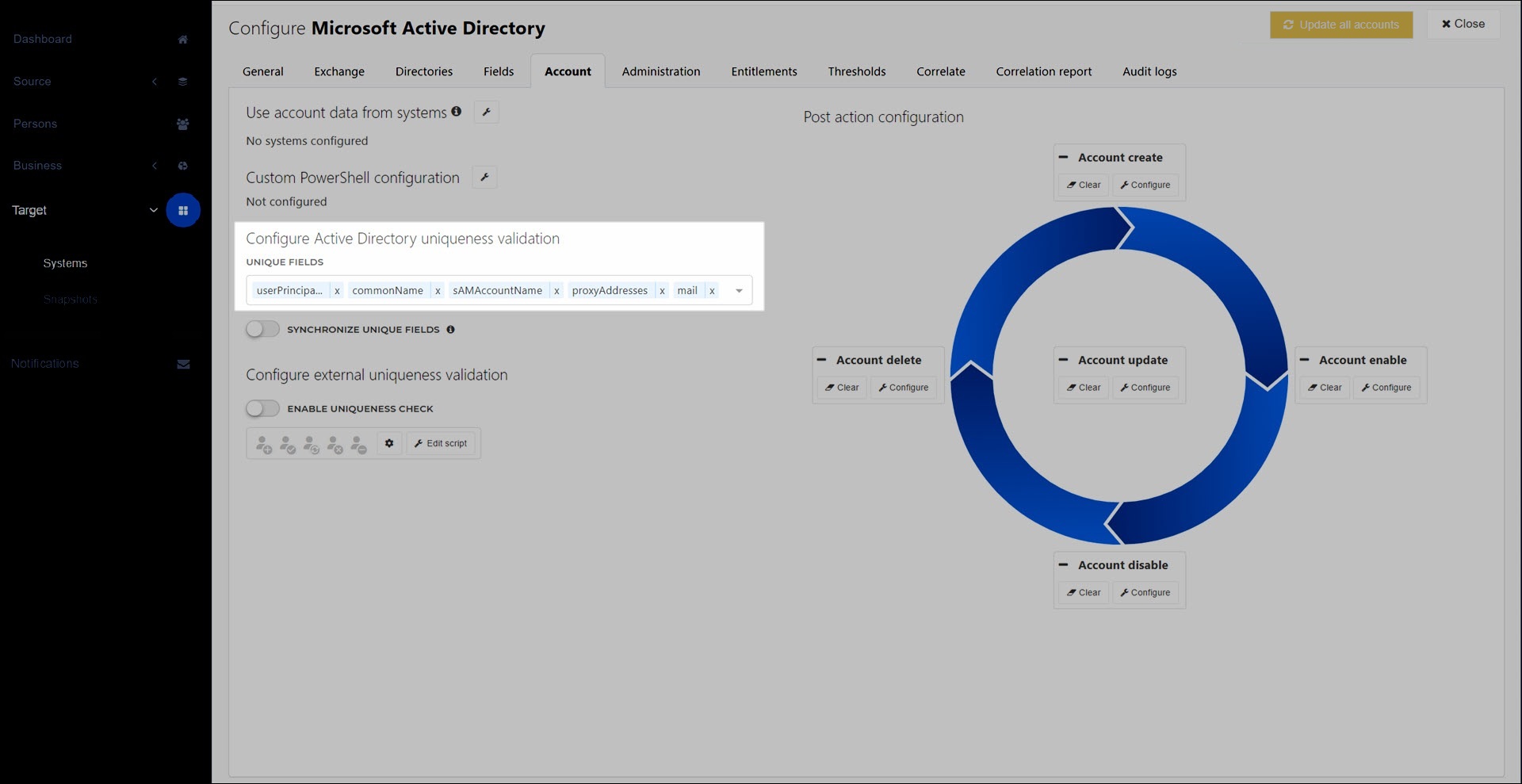View the Audit logs tab
The width and height of the screenshot is (1522, 784).
pyautogui.click(x=1149, y=71)
